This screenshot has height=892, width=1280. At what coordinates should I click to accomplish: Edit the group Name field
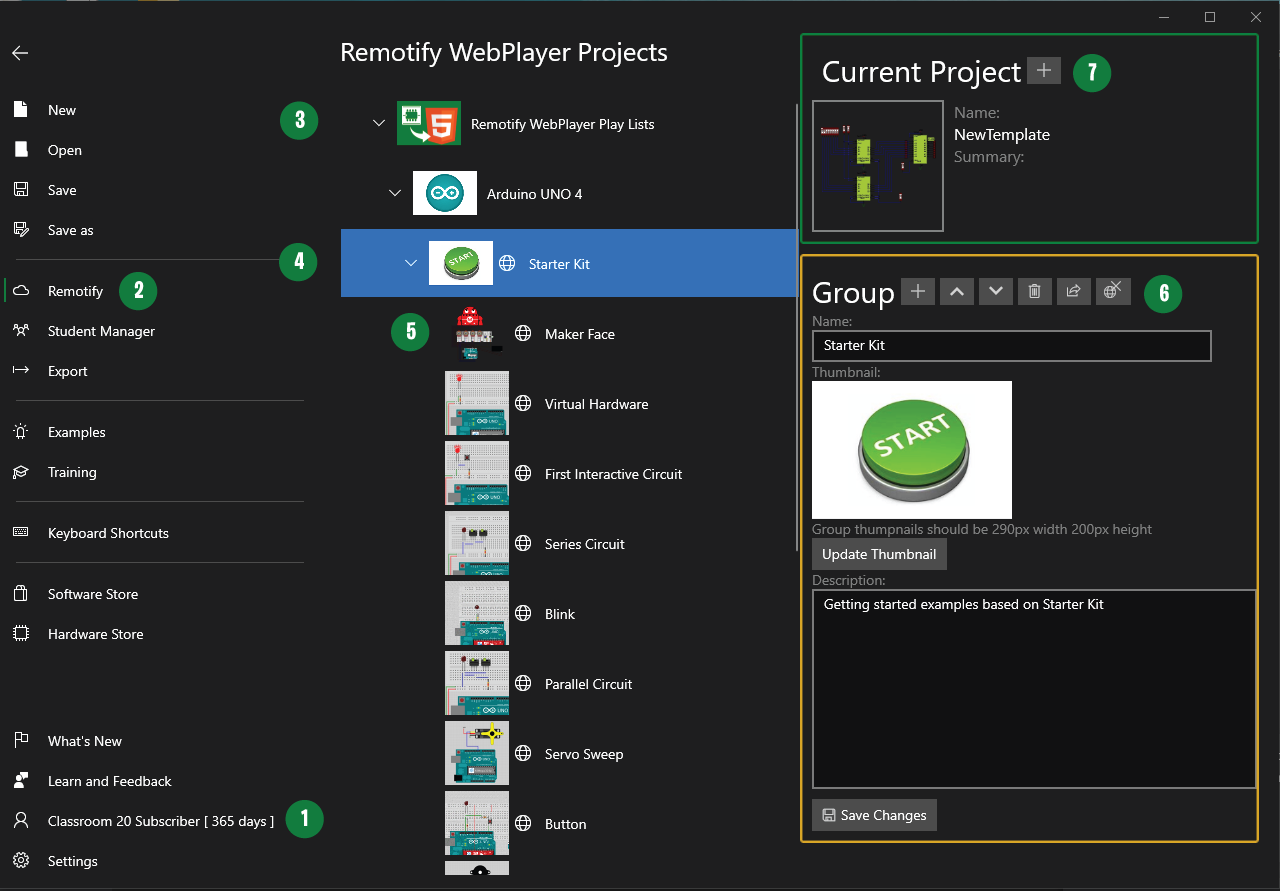(1012, 345)
